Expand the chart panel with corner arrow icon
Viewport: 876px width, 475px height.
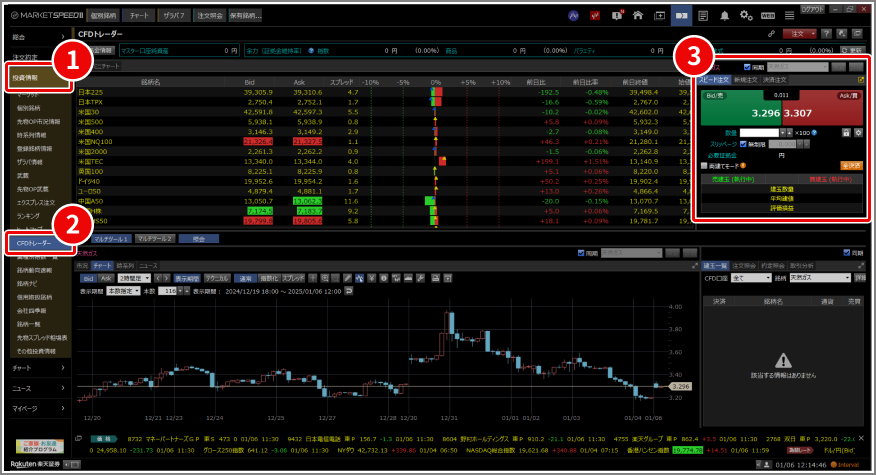(694, 266)
